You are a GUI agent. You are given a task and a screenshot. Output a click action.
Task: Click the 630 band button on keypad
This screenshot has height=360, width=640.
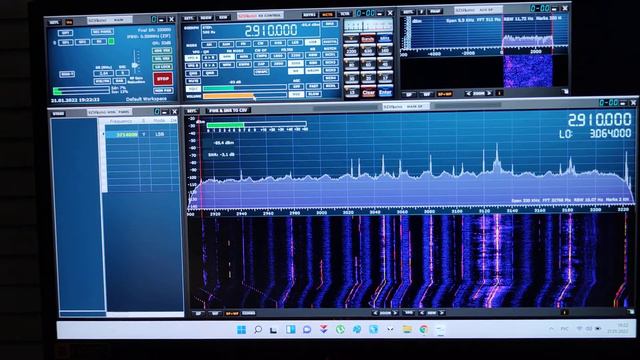[368, 50]
